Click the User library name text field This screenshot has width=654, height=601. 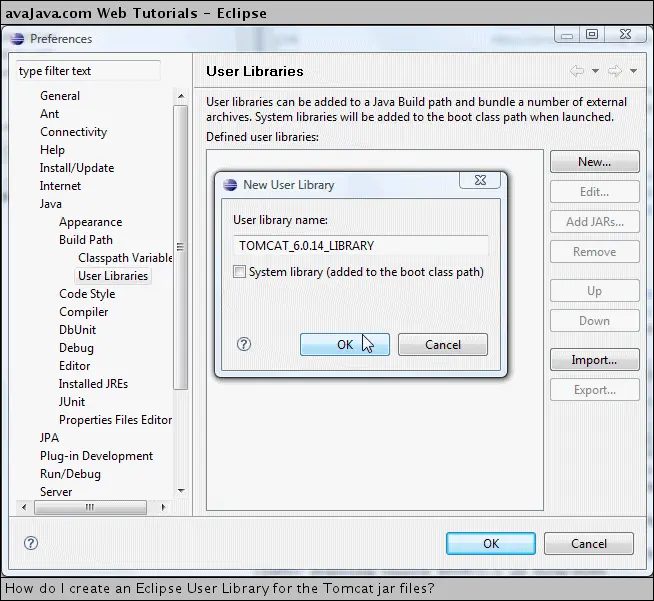(x=360, y=245)
